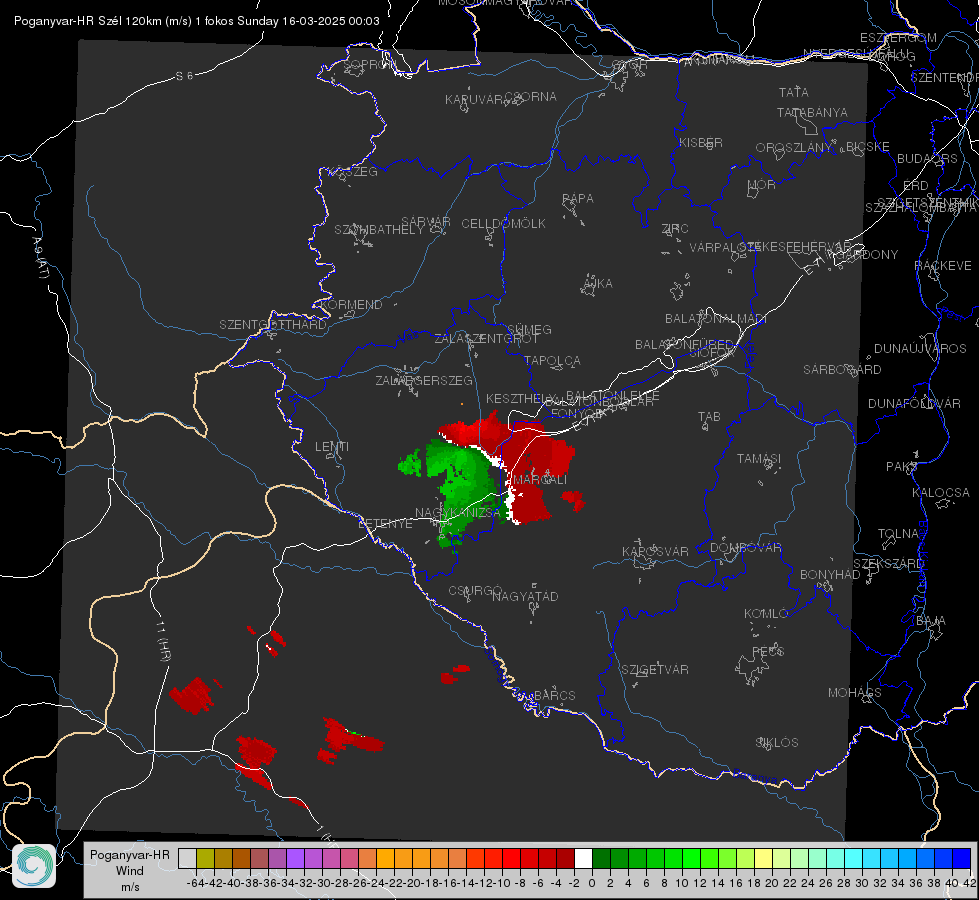The height and width of the screenshot is (900, 979).
Task: Click the 'S 6' road label
Action: pos(184,76)
